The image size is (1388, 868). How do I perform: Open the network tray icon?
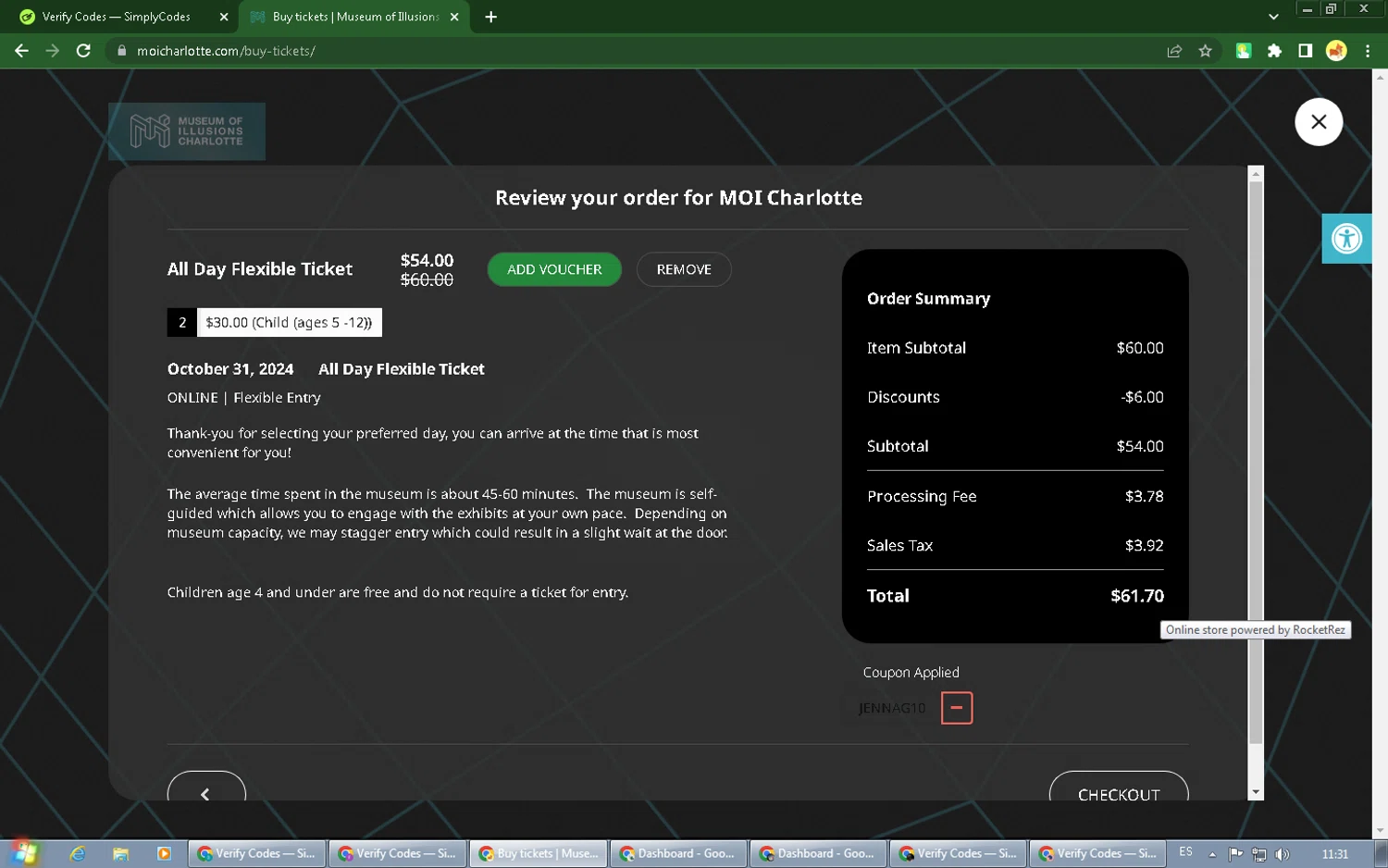tap(1258, 854)
